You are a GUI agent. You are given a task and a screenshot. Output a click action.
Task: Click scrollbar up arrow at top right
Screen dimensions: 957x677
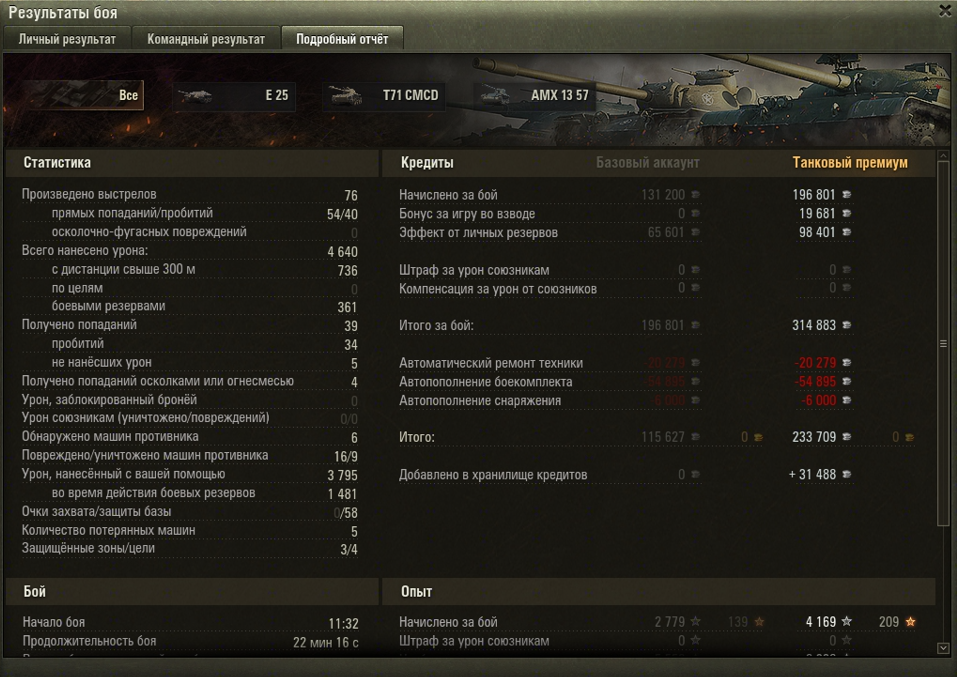pos(943,157)
